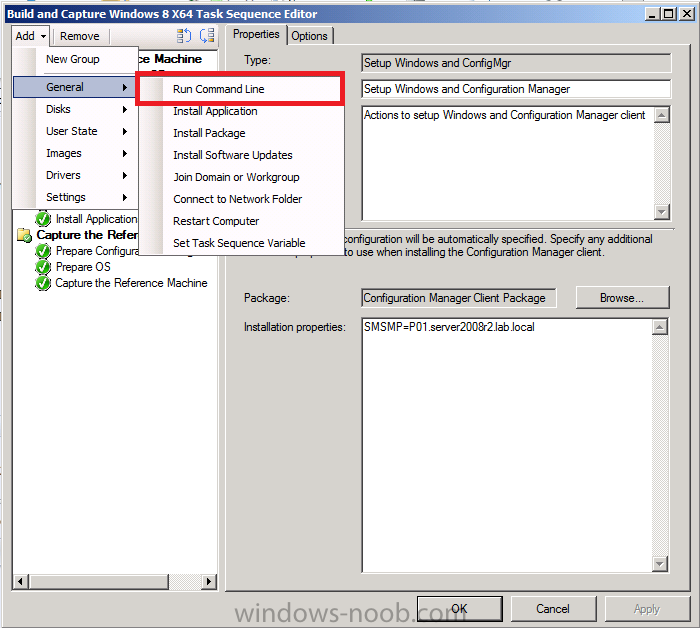Expand the User State submenu
Screen dimensions: 700x628
coord(75,131)
